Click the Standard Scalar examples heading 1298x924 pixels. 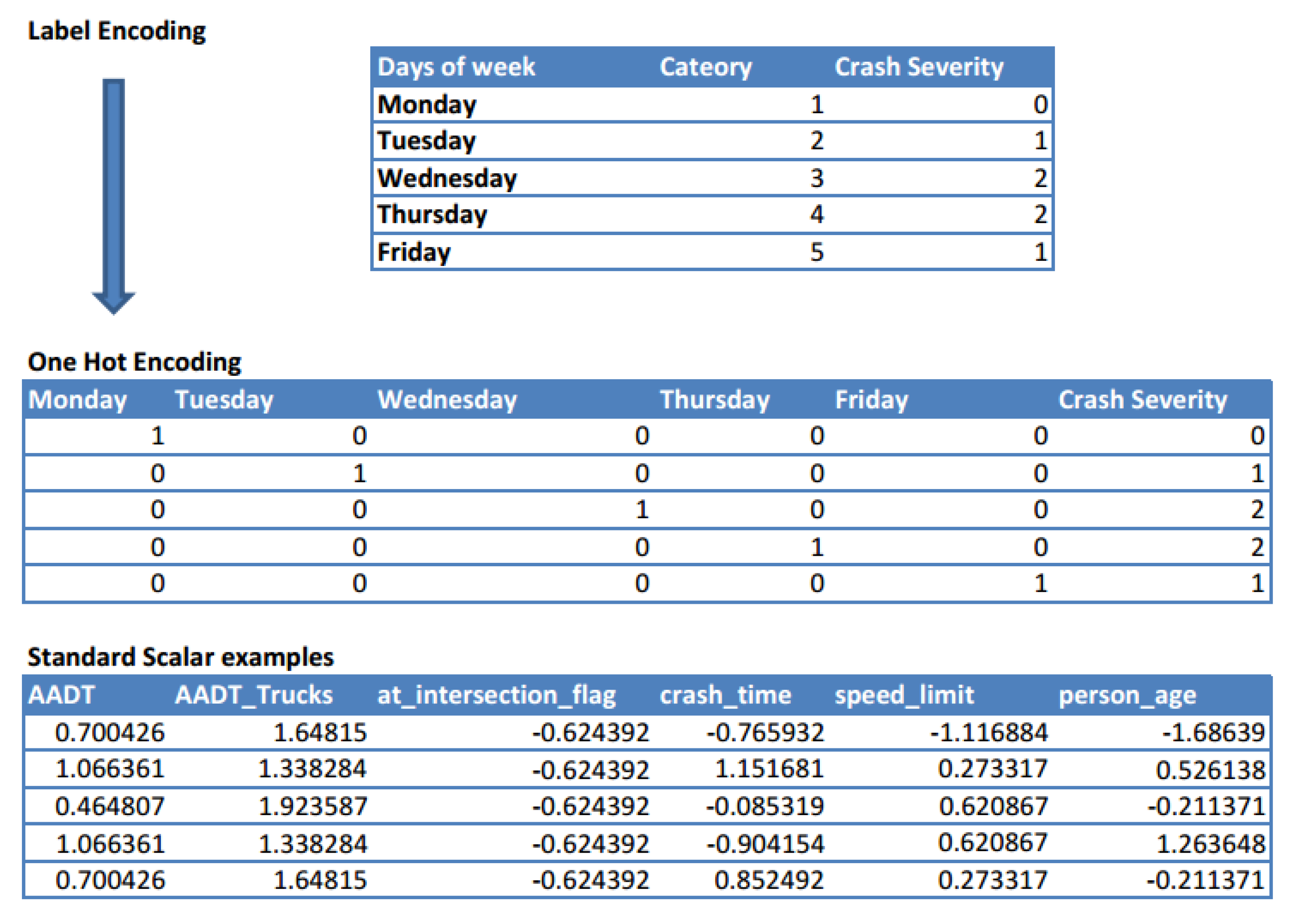click(x=180, y=657)
